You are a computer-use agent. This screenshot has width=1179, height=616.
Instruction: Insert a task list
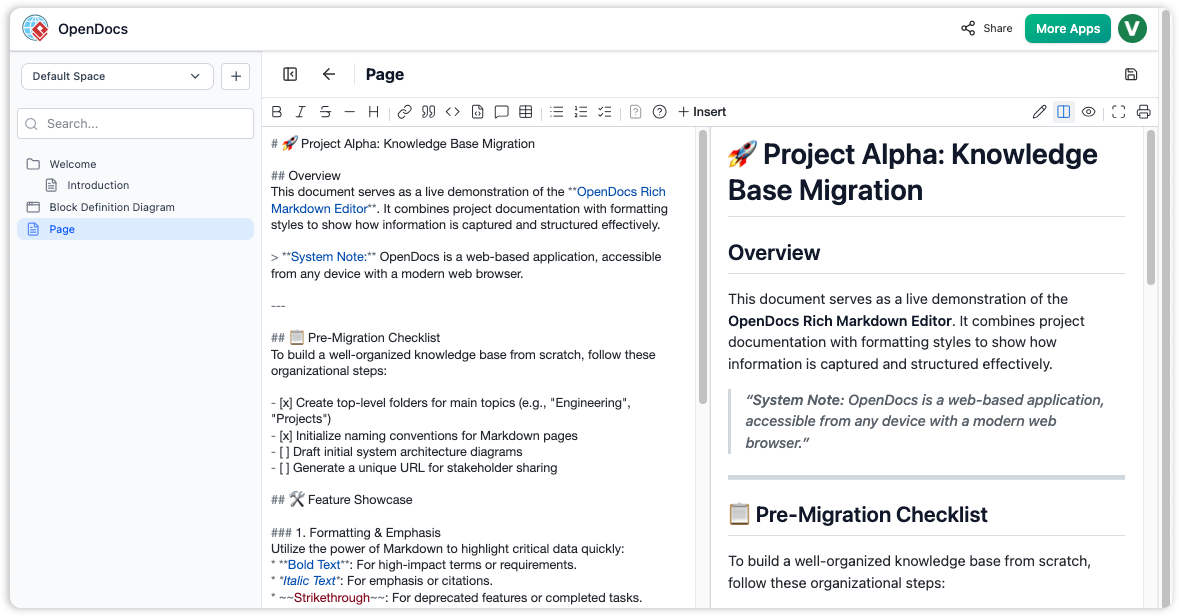point(604,111)
